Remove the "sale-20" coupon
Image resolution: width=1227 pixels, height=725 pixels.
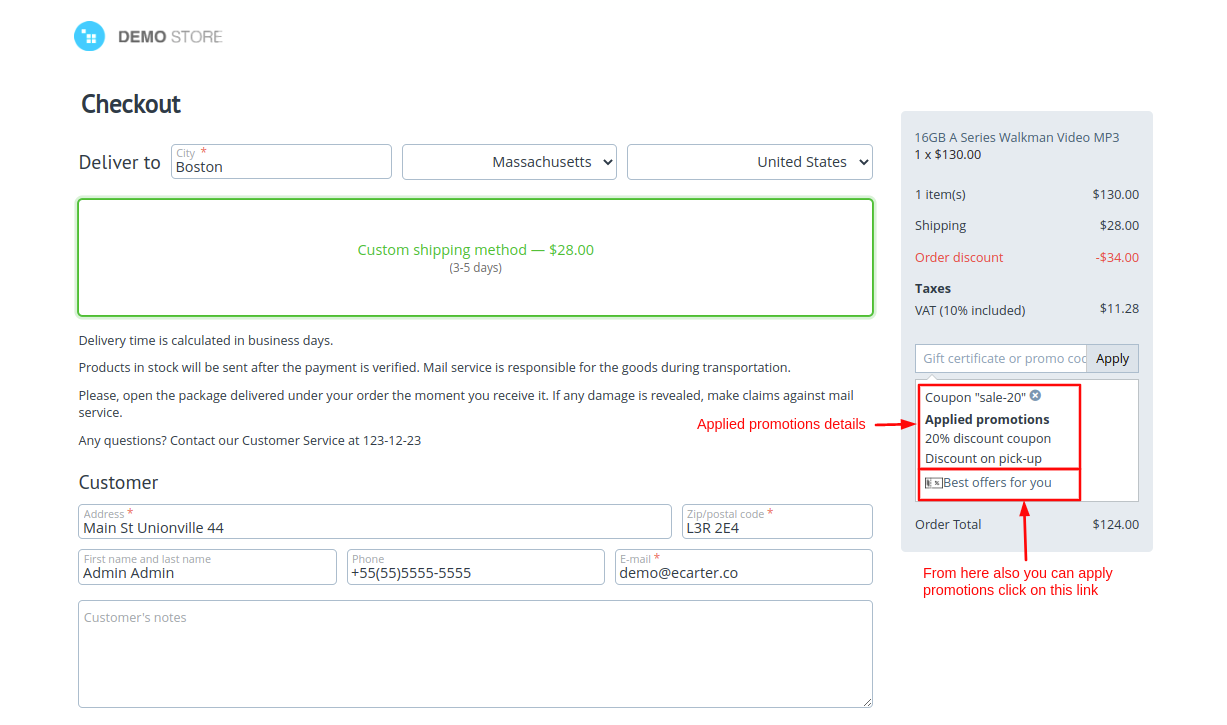pyautogui.click(x=1036, y=396)
